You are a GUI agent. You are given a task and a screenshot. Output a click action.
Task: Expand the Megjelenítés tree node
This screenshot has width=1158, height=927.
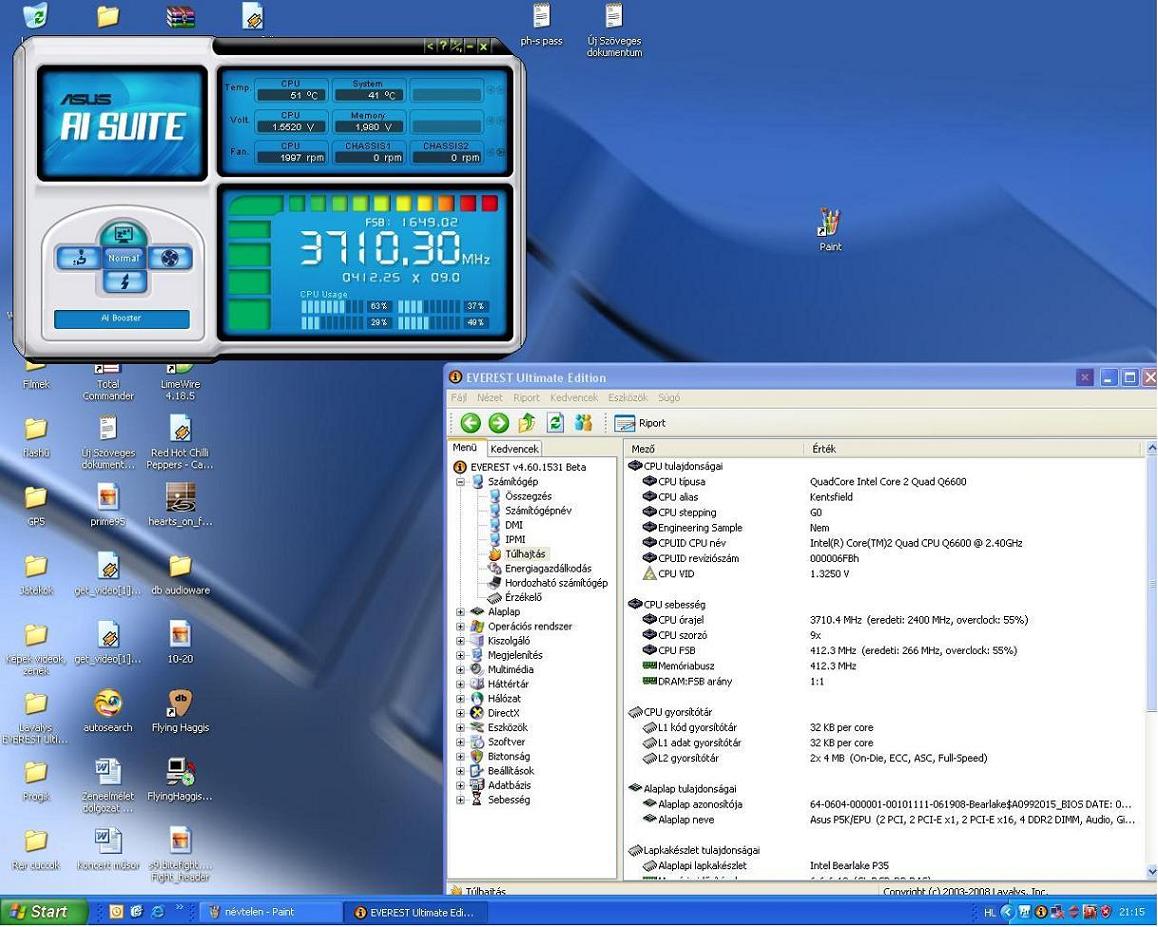[x=460, y=656]
